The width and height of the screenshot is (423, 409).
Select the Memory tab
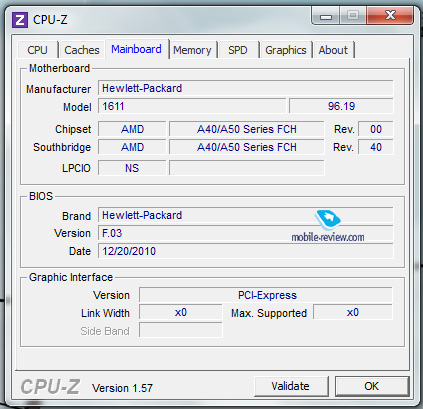pyautogui.click(x=192, y=50)
